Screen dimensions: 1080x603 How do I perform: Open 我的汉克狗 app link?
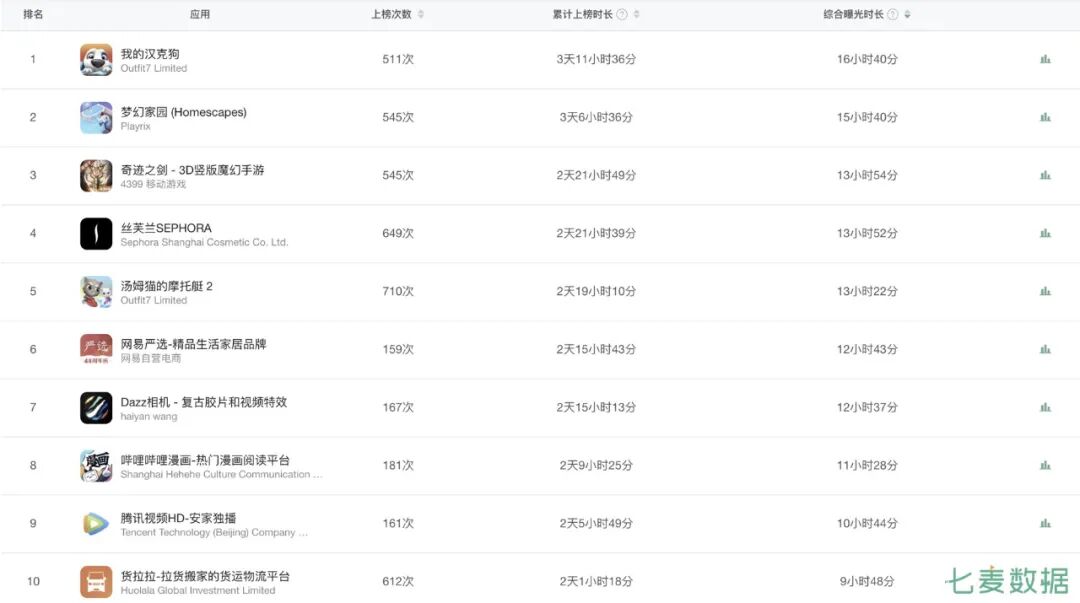click(150, 54)
